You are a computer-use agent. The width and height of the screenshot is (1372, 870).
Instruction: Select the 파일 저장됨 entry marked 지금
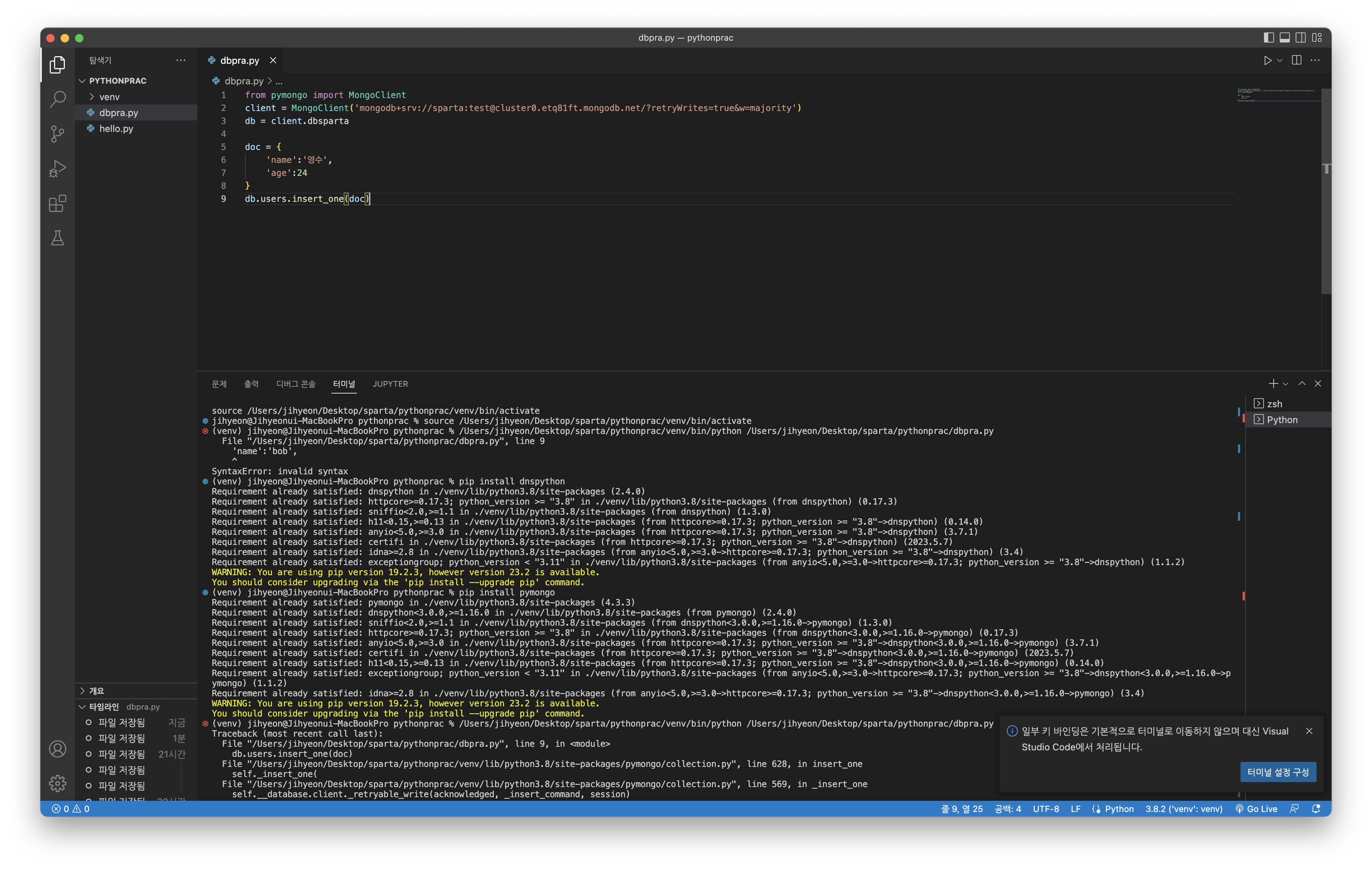coord(135,723)
